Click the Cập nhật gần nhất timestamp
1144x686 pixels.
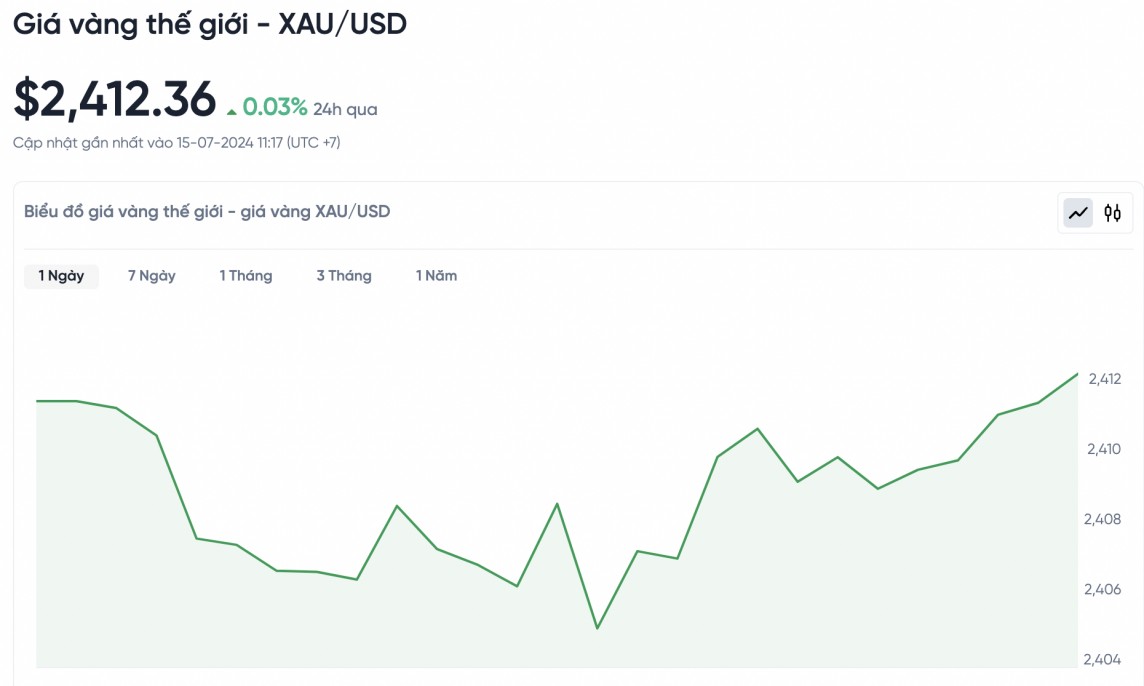(x=177, y=143)
